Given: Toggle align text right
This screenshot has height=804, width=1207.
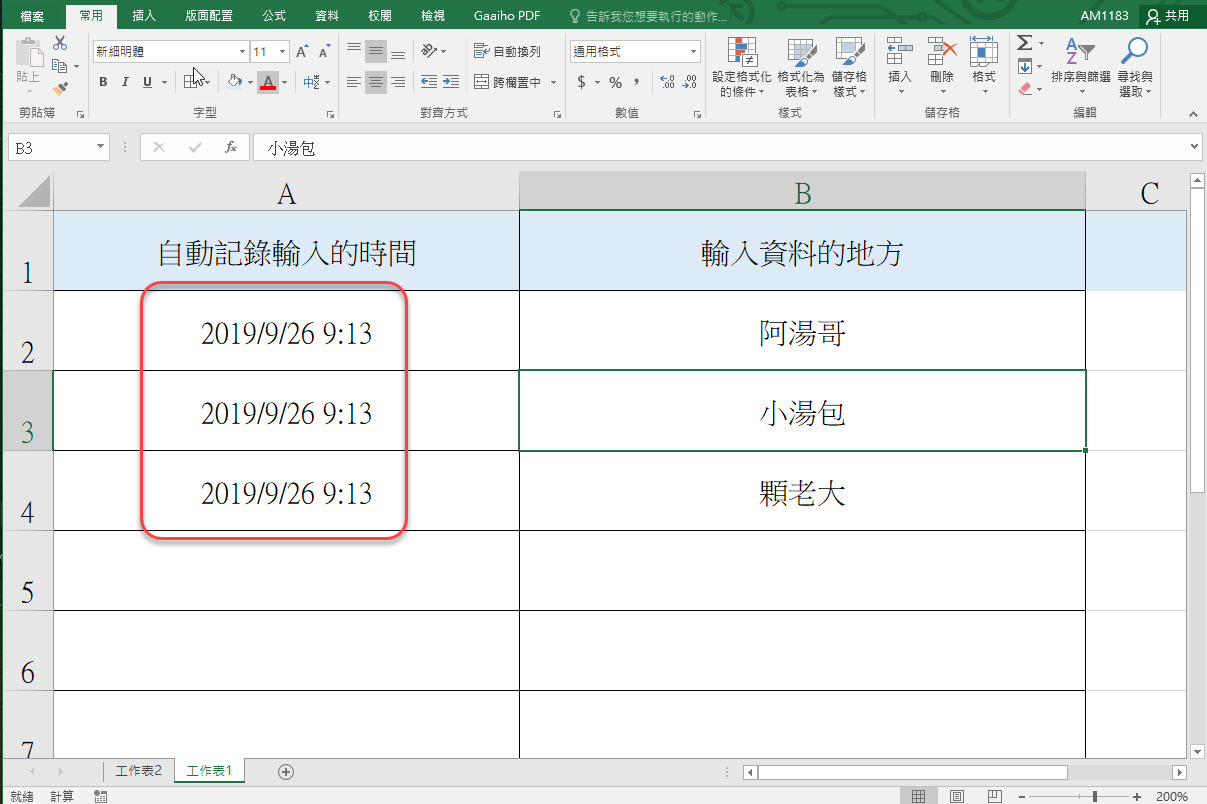Looking at the screenshot, I should coord(398,82).
